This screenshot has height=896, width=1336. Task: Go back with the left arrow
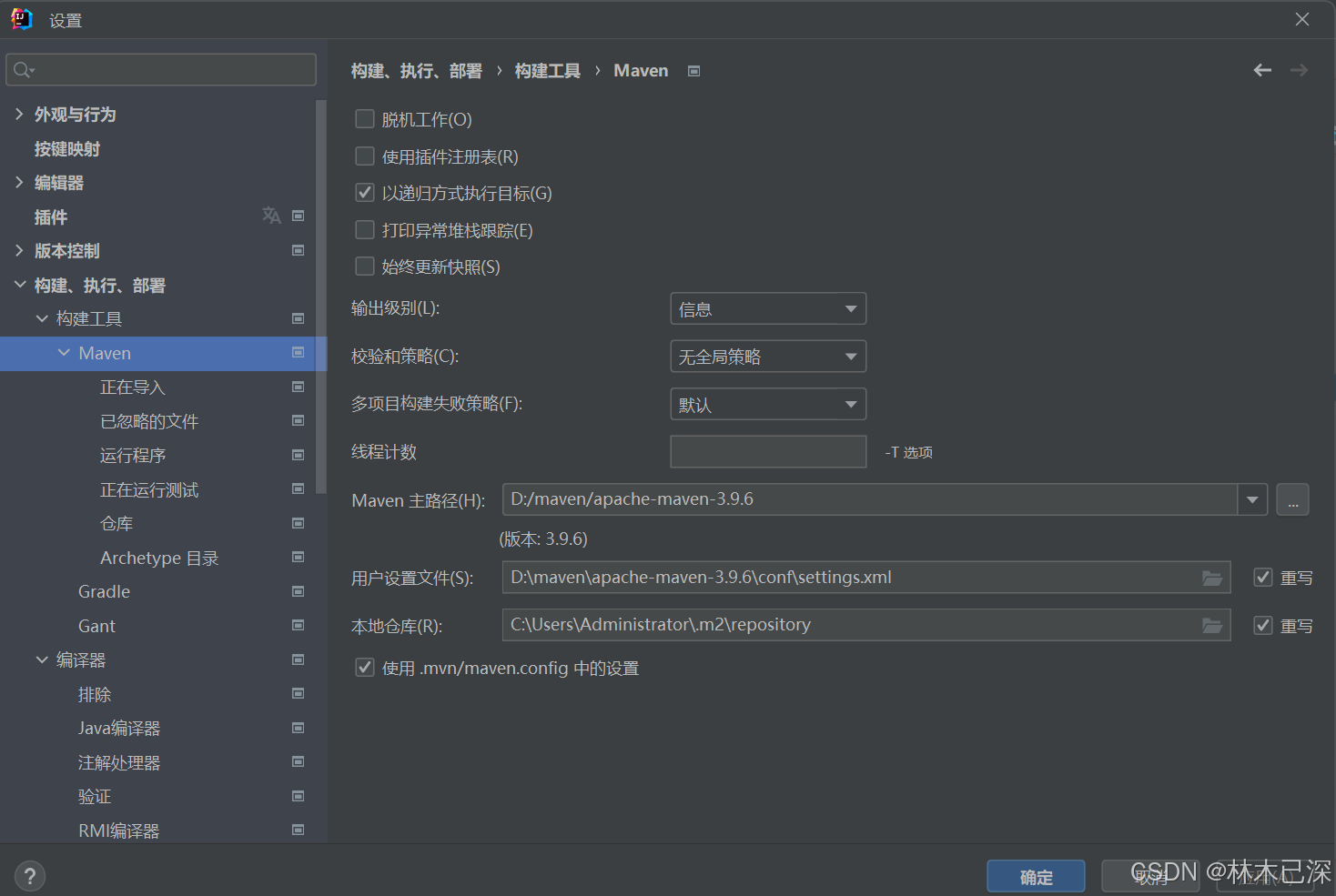1262,70
